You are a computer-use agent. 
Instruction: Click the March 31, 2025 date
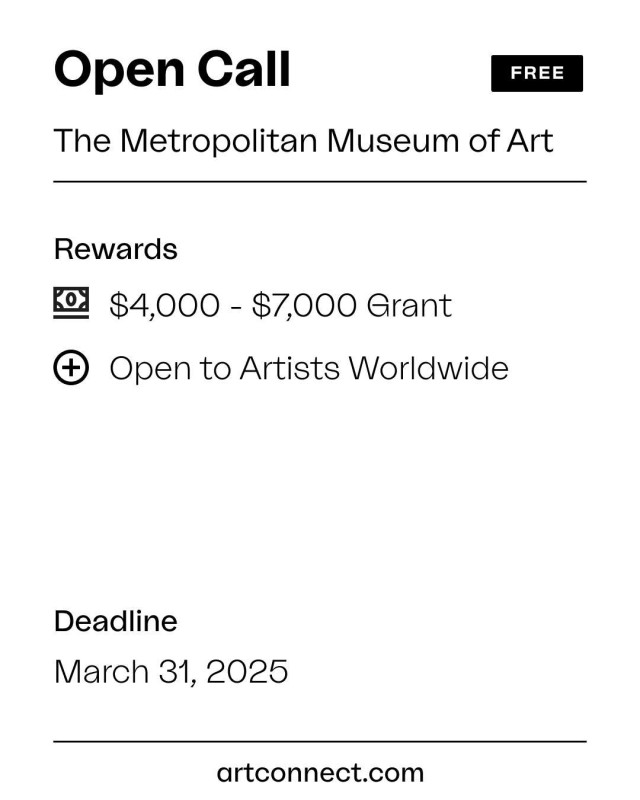[171, 671]
